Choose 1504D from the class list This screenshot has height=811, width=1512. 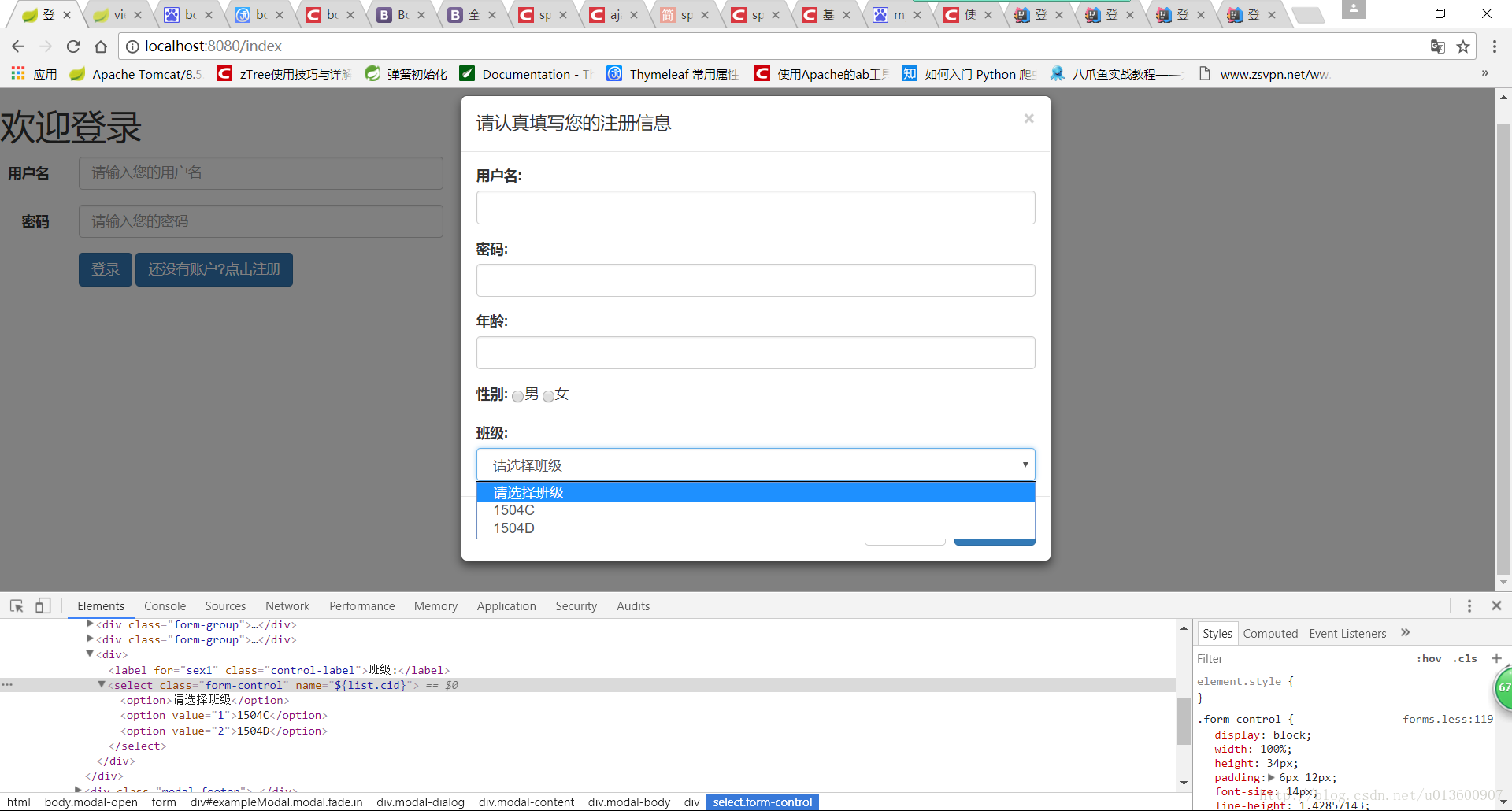click(755, 528)
